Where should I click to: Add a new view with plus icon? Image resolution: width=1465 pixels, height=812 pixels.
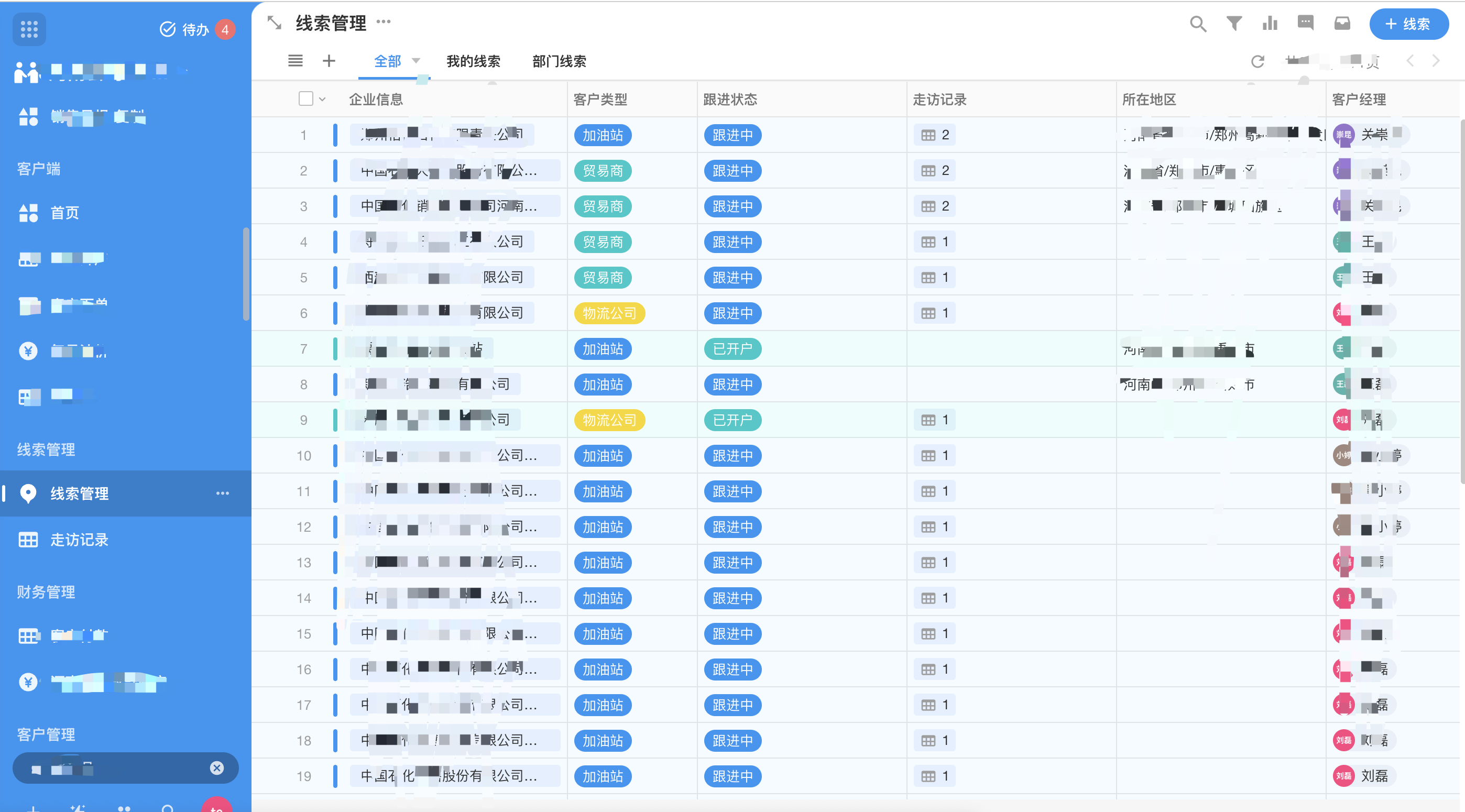(329, 61)
